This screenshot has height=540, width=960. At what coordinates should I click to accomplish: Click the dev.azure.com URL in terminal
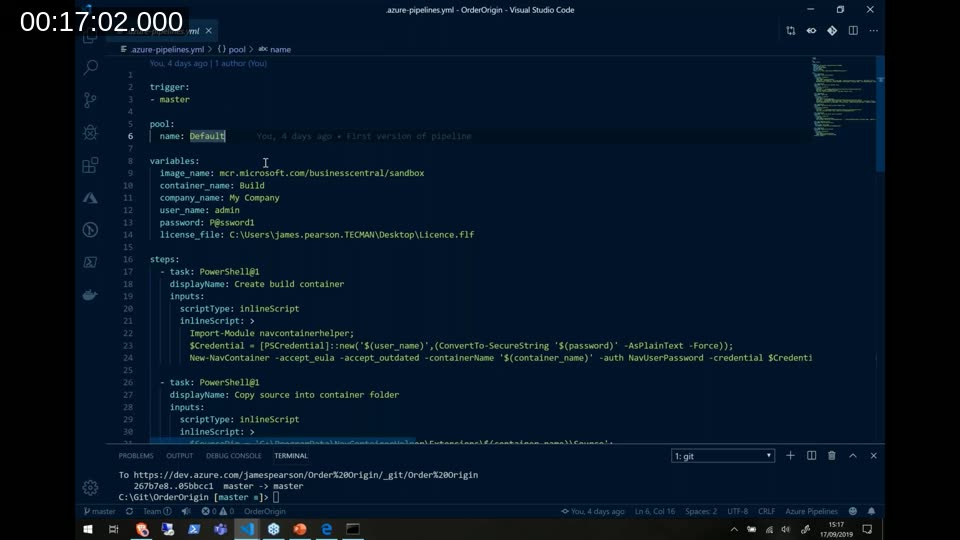coord(306,474)
